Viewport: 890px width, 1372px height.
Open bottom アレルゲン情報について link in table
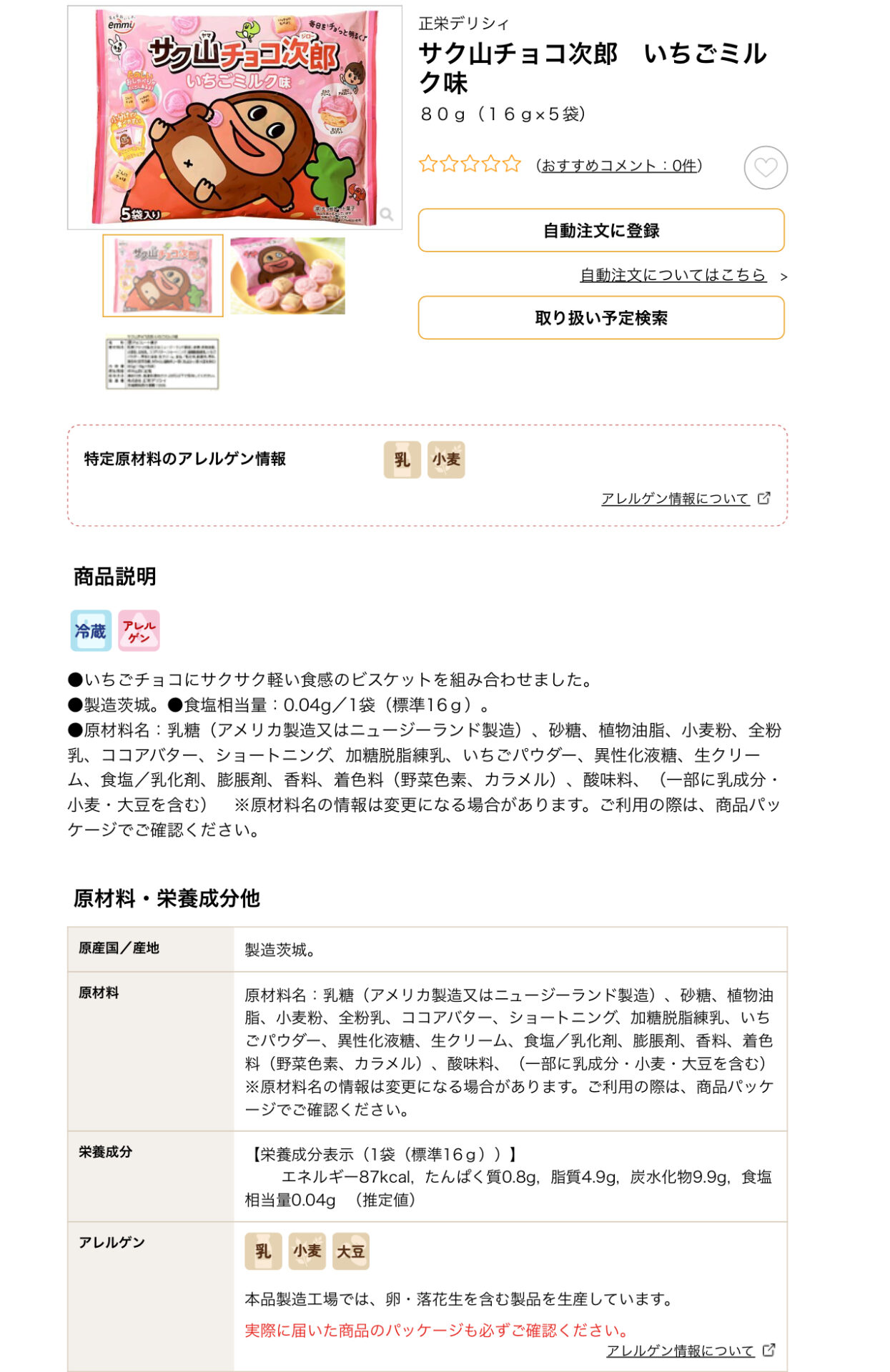tap(681, 1351)
